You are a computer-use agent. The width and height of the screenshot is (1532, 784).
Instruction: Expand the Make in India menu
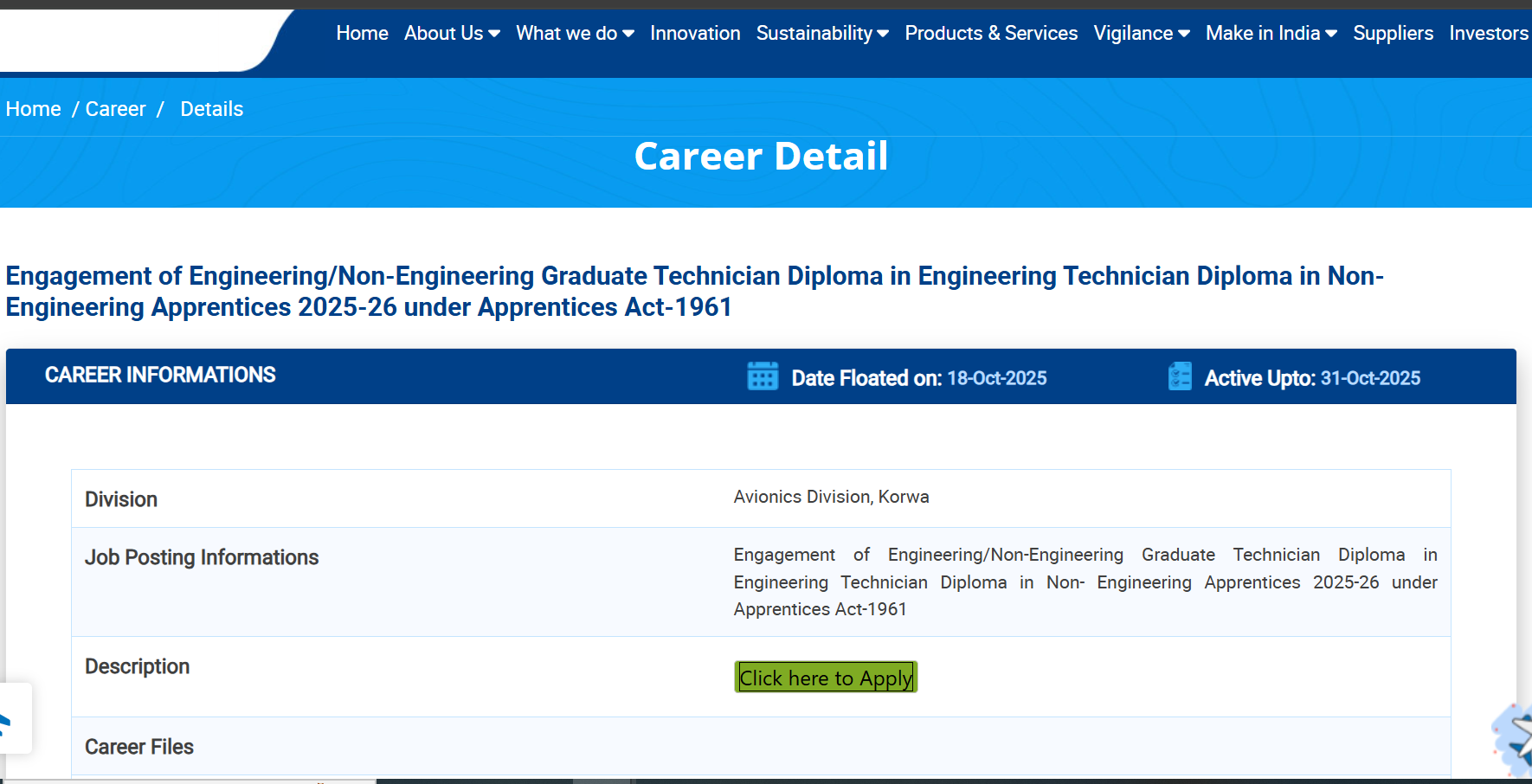tap(1271, 33)
